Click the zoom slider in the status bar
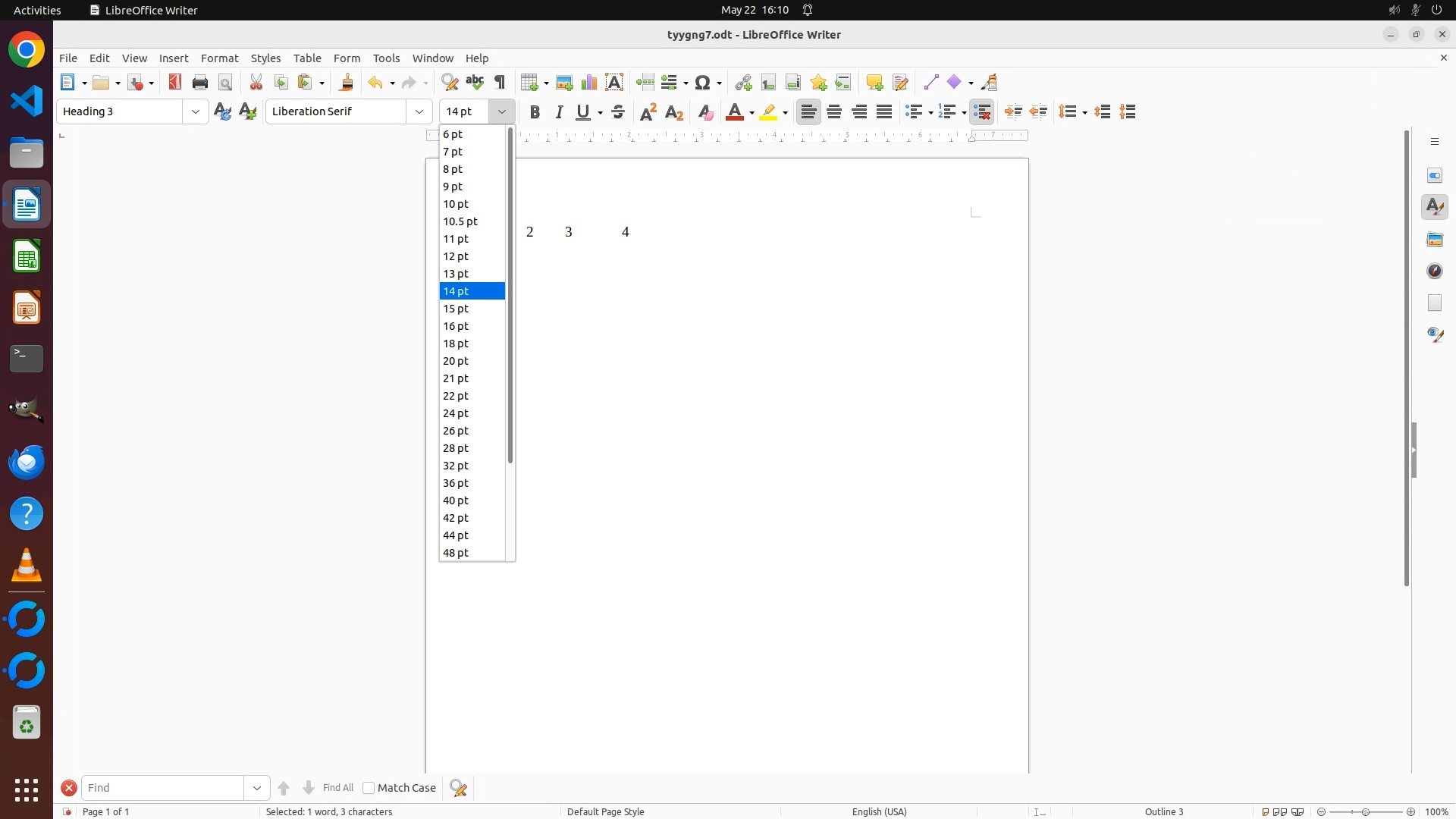The height and width of the screenshot is (819, 1456). tap(1366, 811)
